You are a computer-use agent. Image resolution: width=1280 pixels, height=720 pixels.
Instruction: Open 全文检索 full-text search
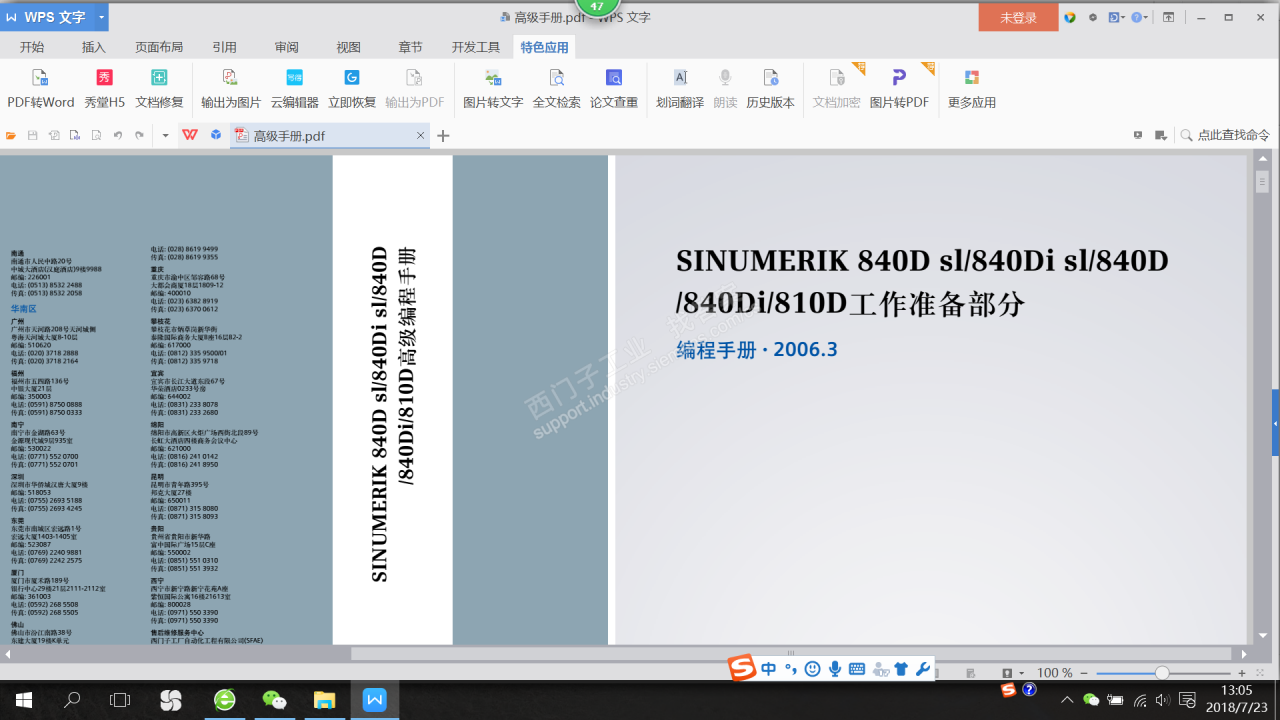tap(556, 89)
